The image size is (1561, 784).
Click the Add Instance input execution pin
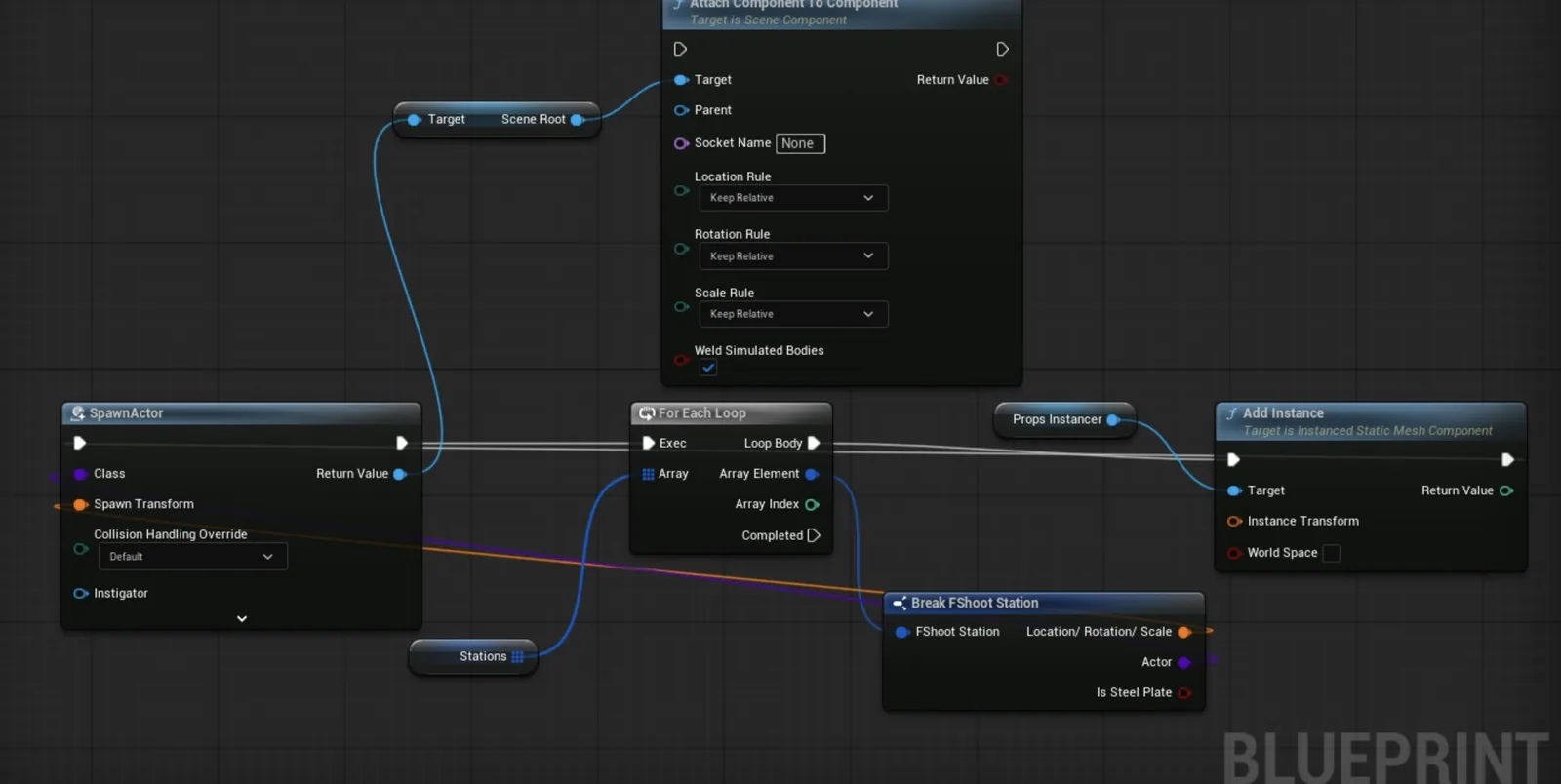point(1233,459)
